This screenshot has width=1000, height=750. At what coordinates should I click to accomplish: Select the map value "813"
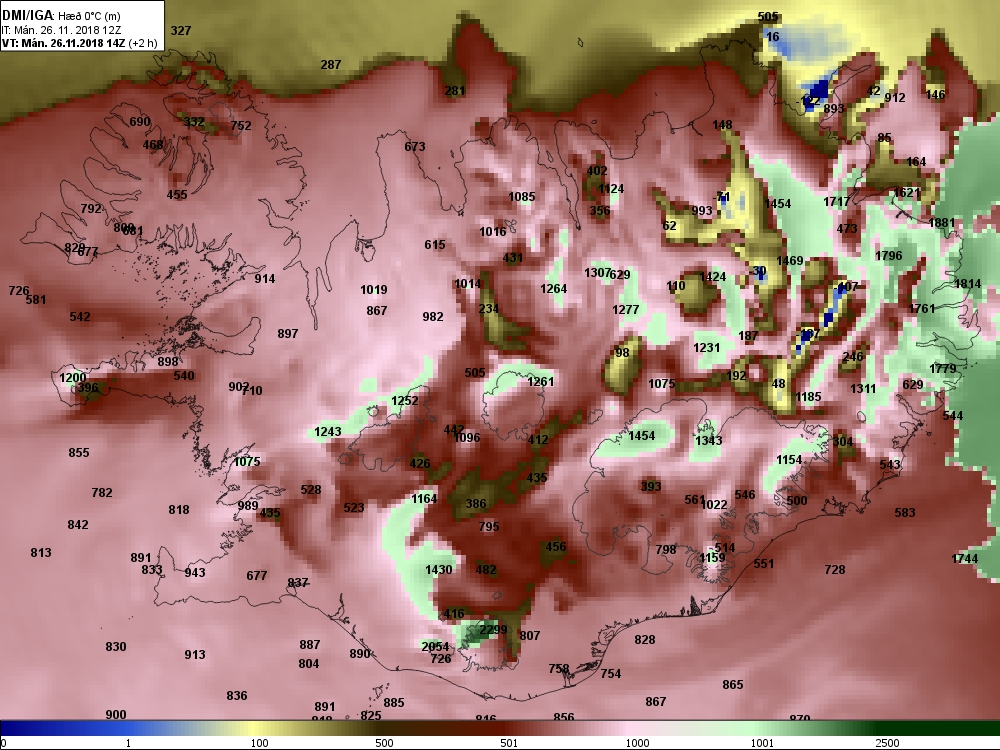click(x=41, y=553)
